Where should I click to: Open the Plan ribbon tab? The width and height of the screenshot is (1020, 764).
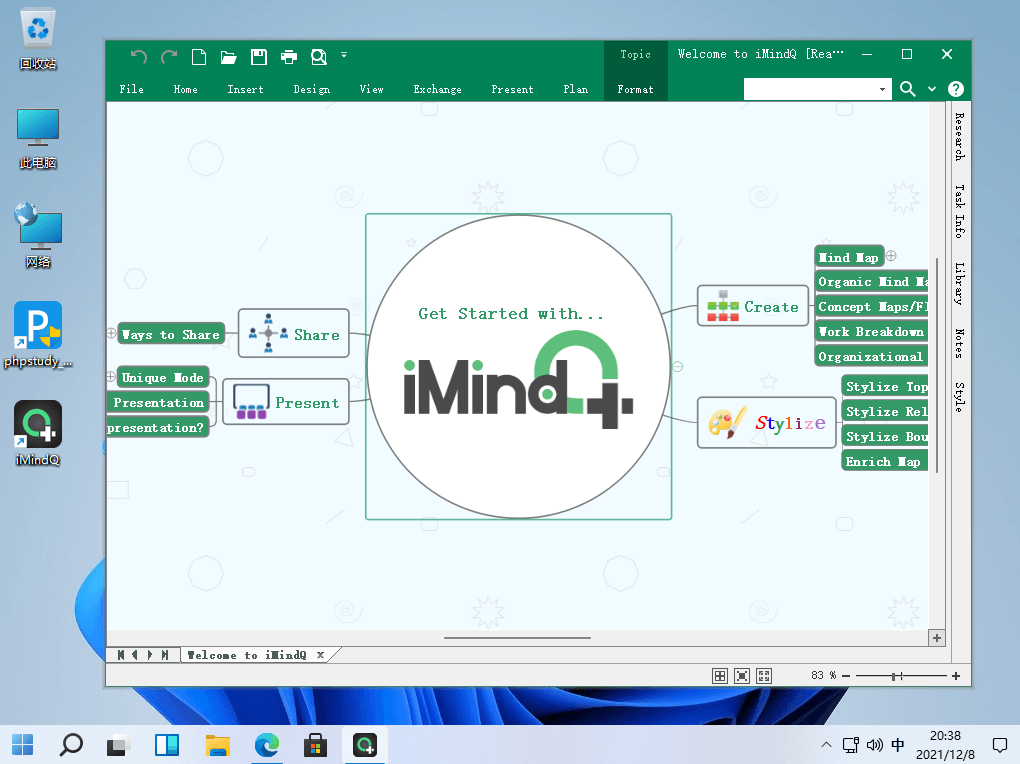pyautogui.click(x=576, y=89)
